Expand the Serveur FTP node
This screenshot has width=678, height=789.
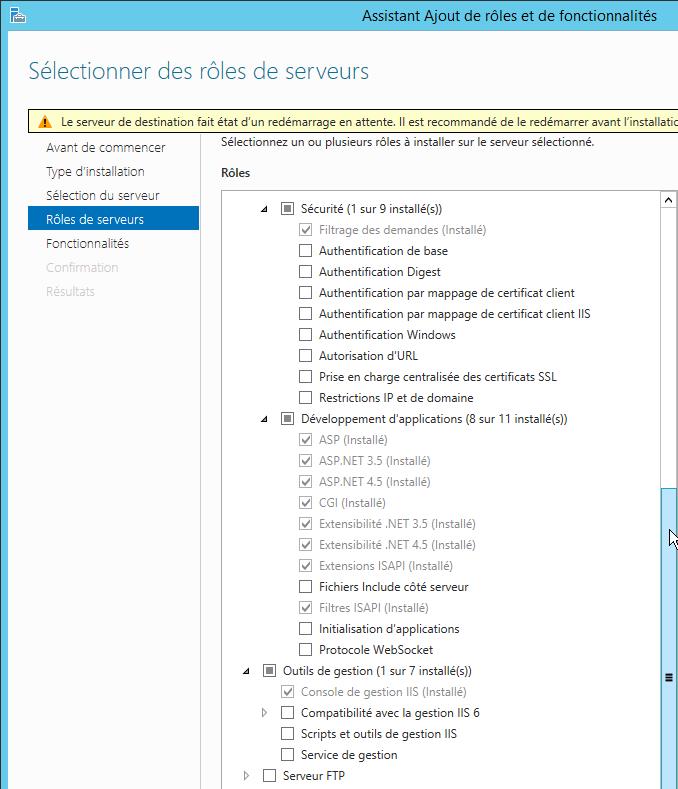point(246,776)
